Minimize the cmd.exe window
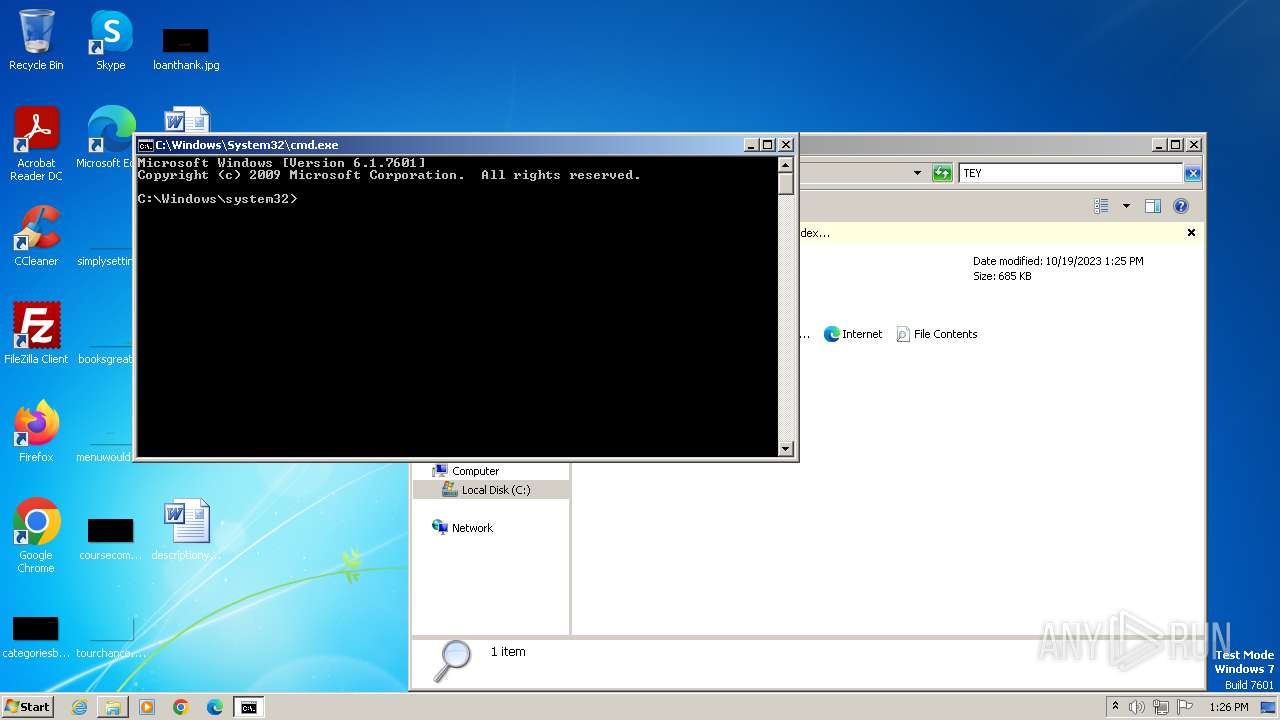1280x720 pixels. pos(751,145)
